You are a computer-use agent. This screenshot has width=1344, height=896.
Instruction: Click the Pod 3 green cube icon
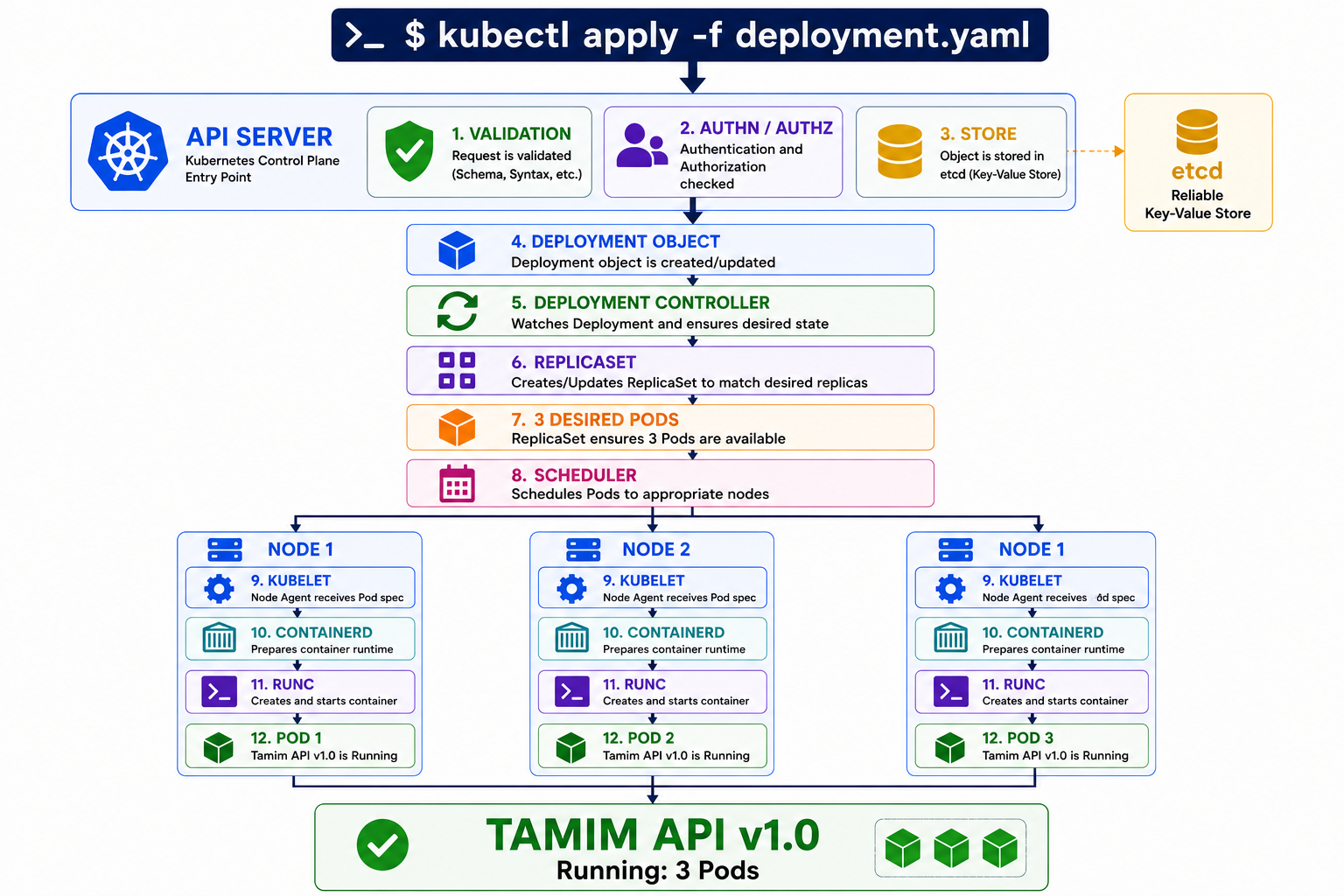[949, 747]
